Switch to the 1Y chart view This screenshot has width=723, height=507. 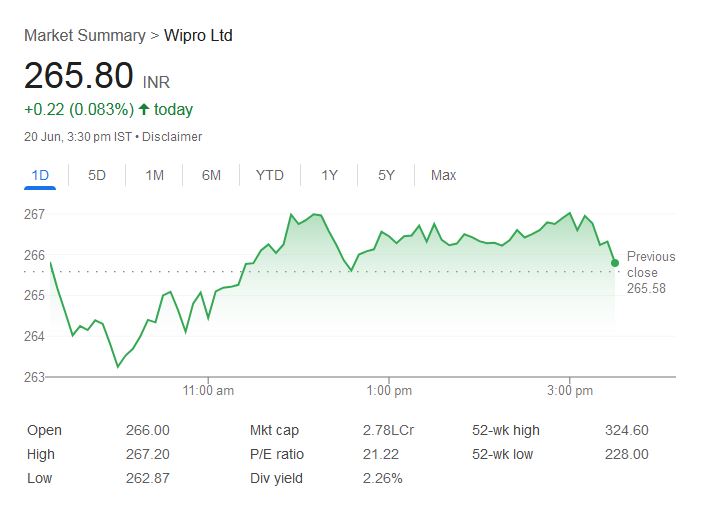tap(329, 175)
